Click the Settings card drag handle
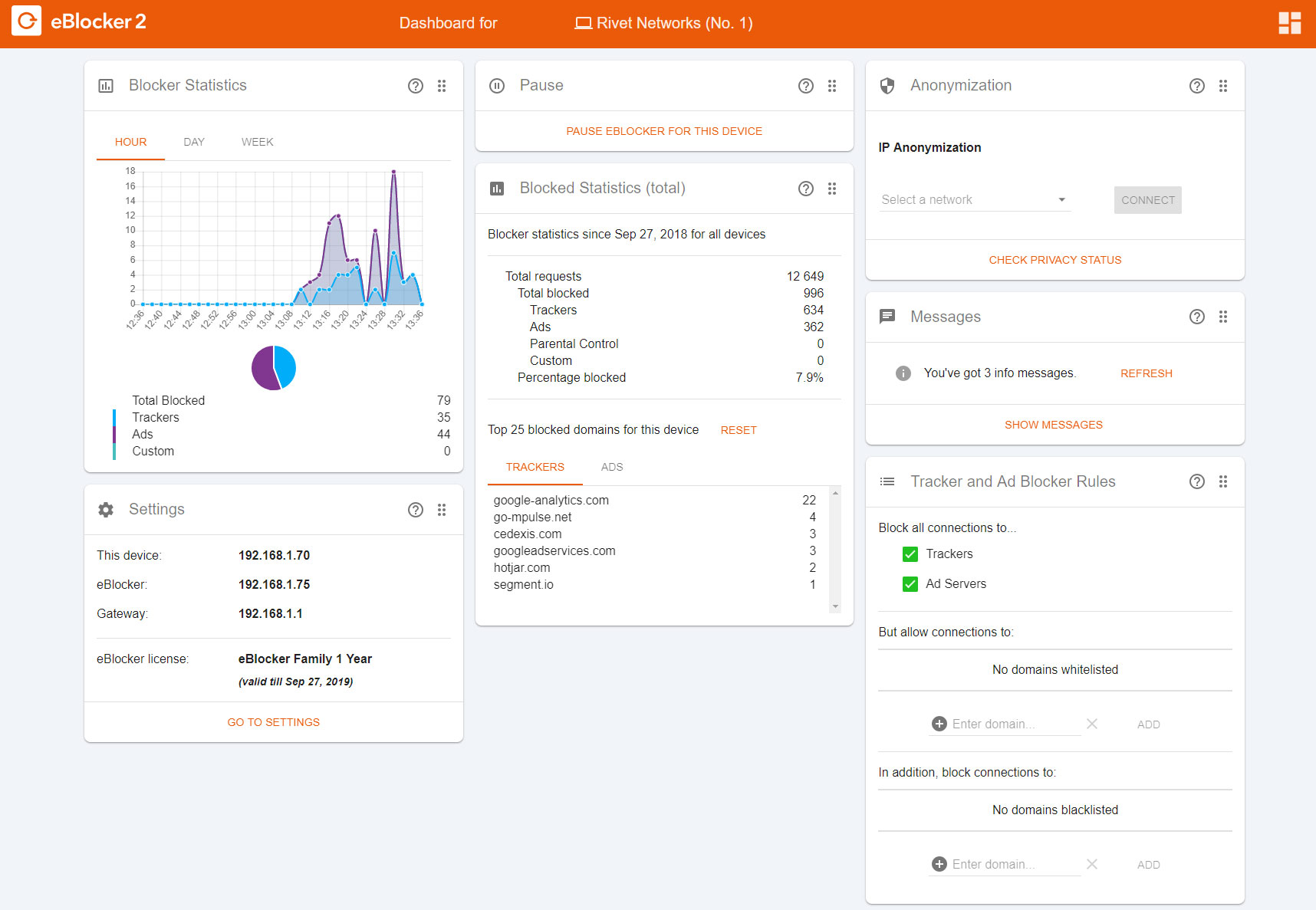 coord(442,510)
